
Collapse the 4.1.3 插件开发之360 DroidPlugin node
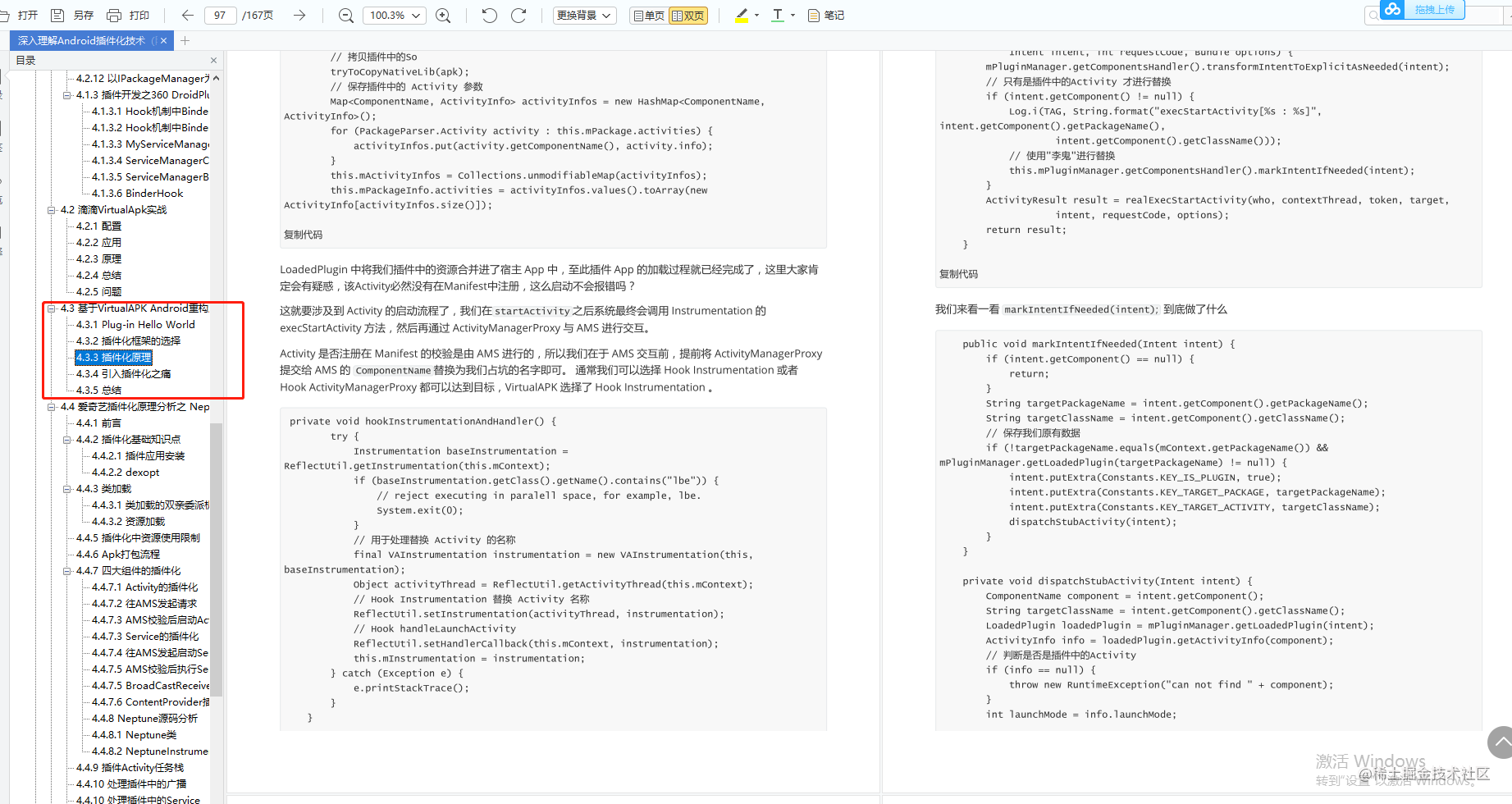click(67, 95)
